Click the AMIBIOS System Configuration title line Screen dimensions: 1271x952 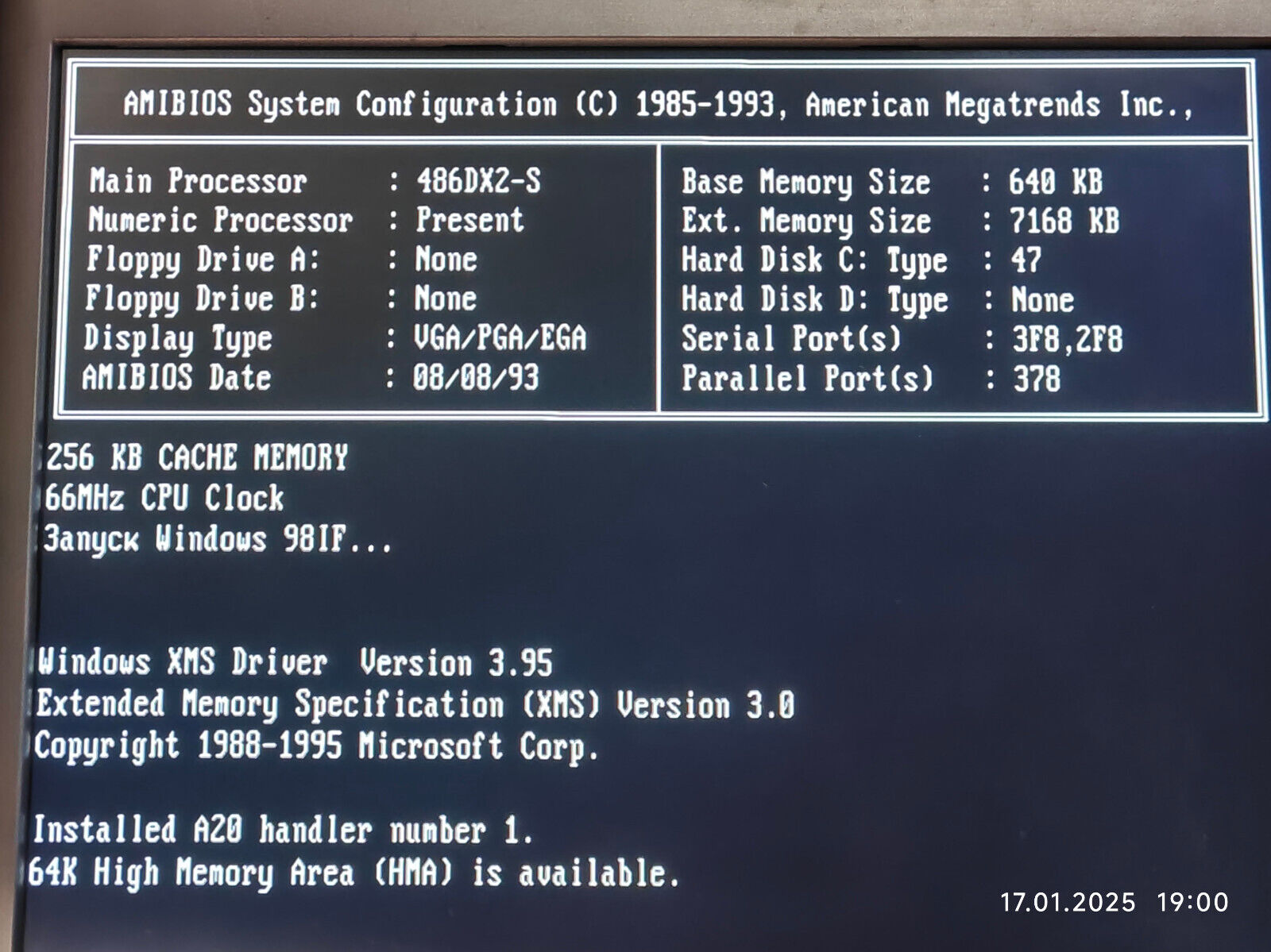tap(659, 105)
